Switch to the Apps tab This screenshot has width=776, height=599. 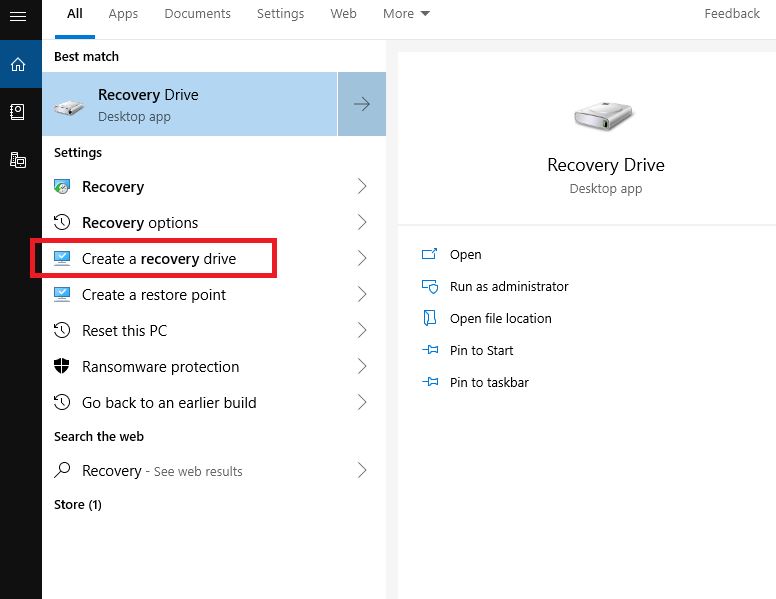pyautogui.click(x=123, y=14)
